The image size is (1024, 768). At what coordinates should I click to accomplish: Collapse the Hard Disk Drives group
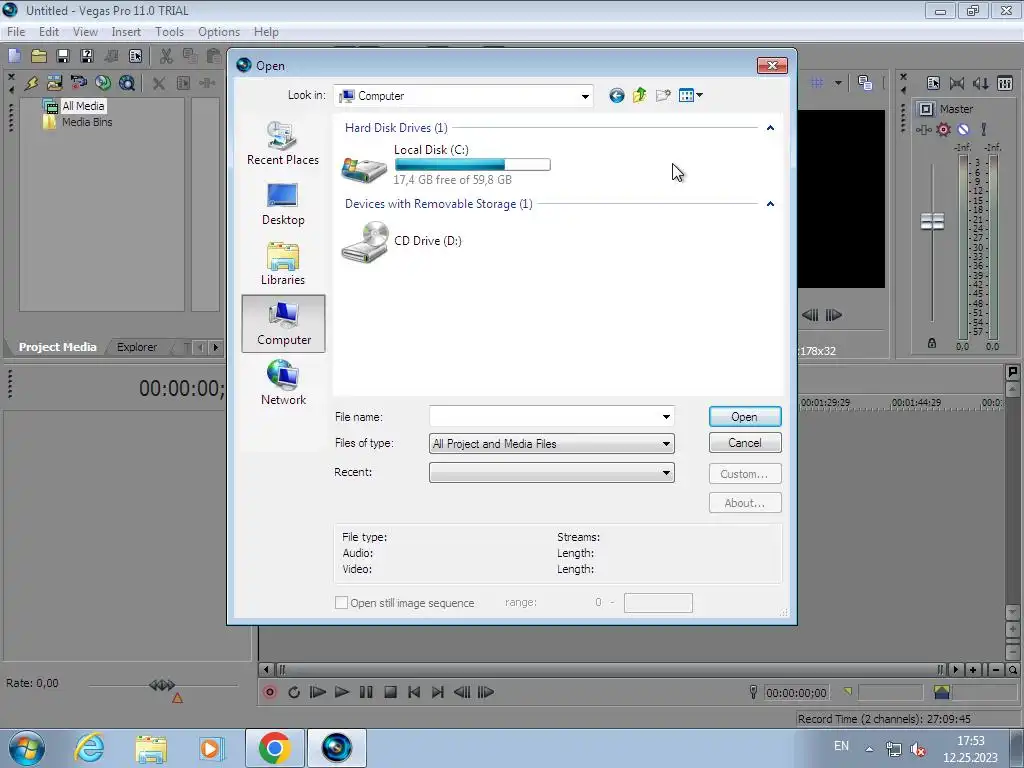[770, 128]
